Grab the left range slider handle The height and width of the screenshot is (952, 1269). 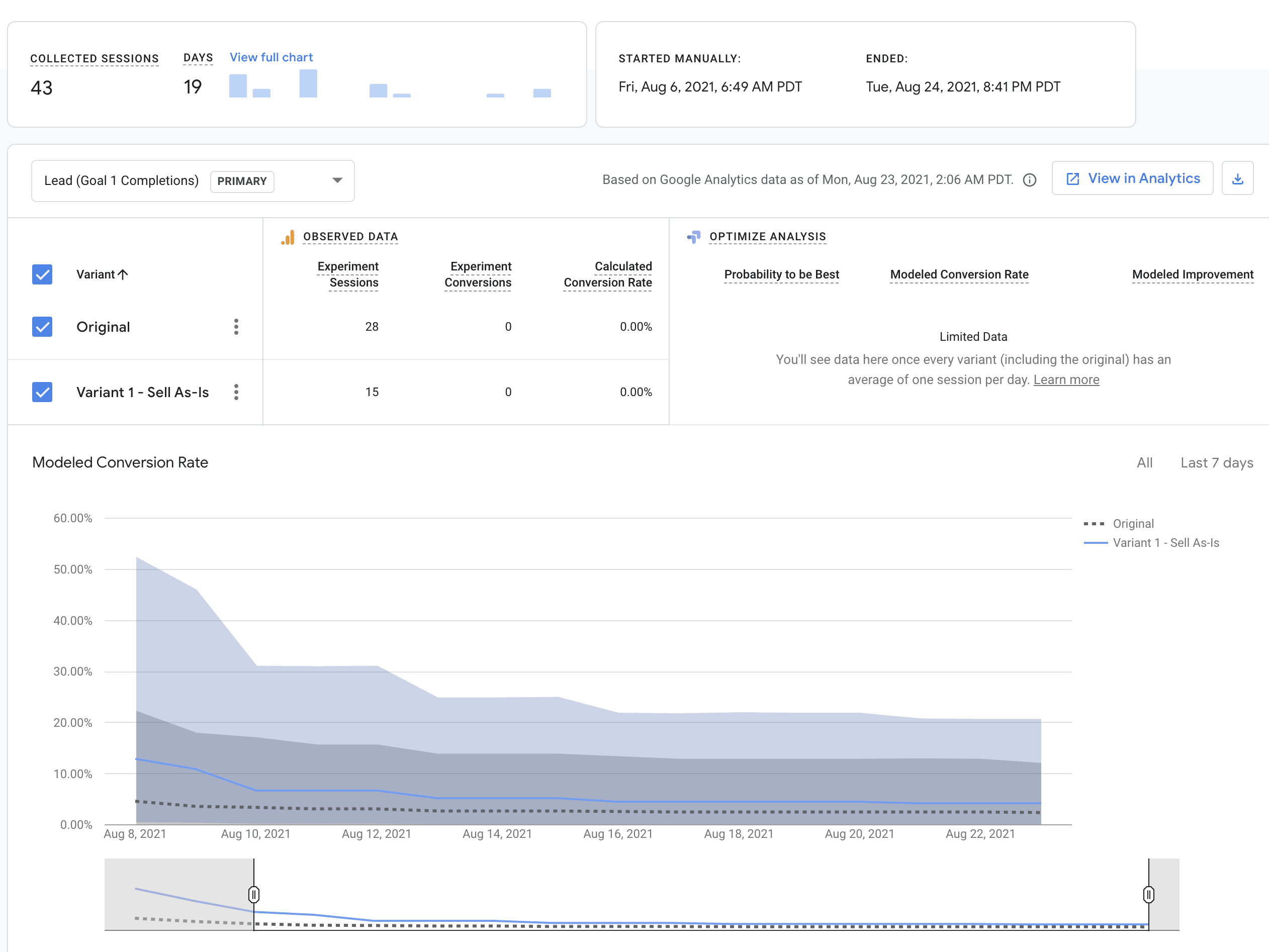pos(253,894)
